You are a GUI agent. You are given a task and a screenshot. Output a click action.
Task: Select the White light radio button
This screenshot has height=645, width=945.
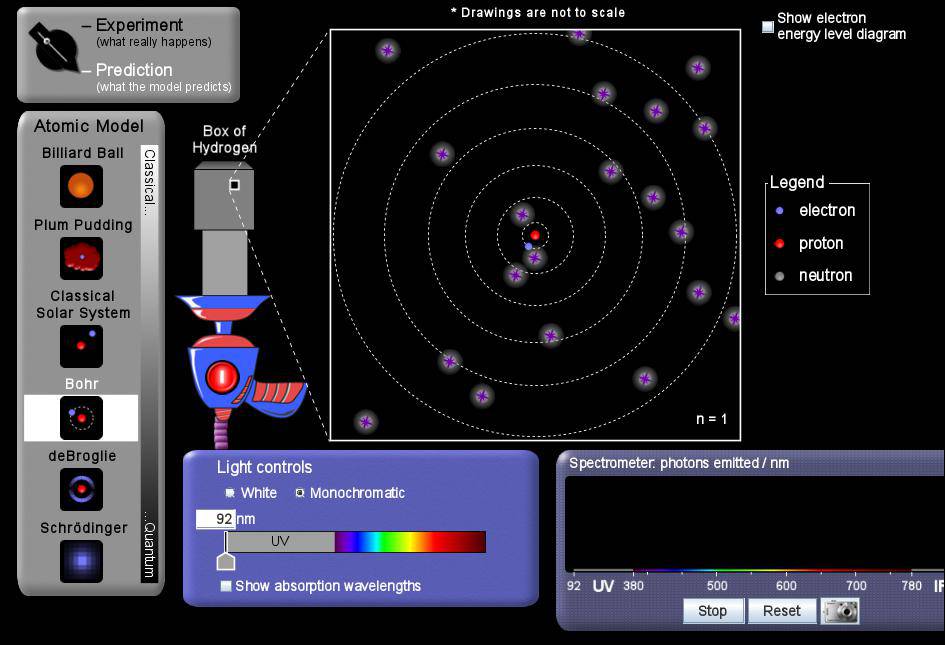[x=230, y=493]
